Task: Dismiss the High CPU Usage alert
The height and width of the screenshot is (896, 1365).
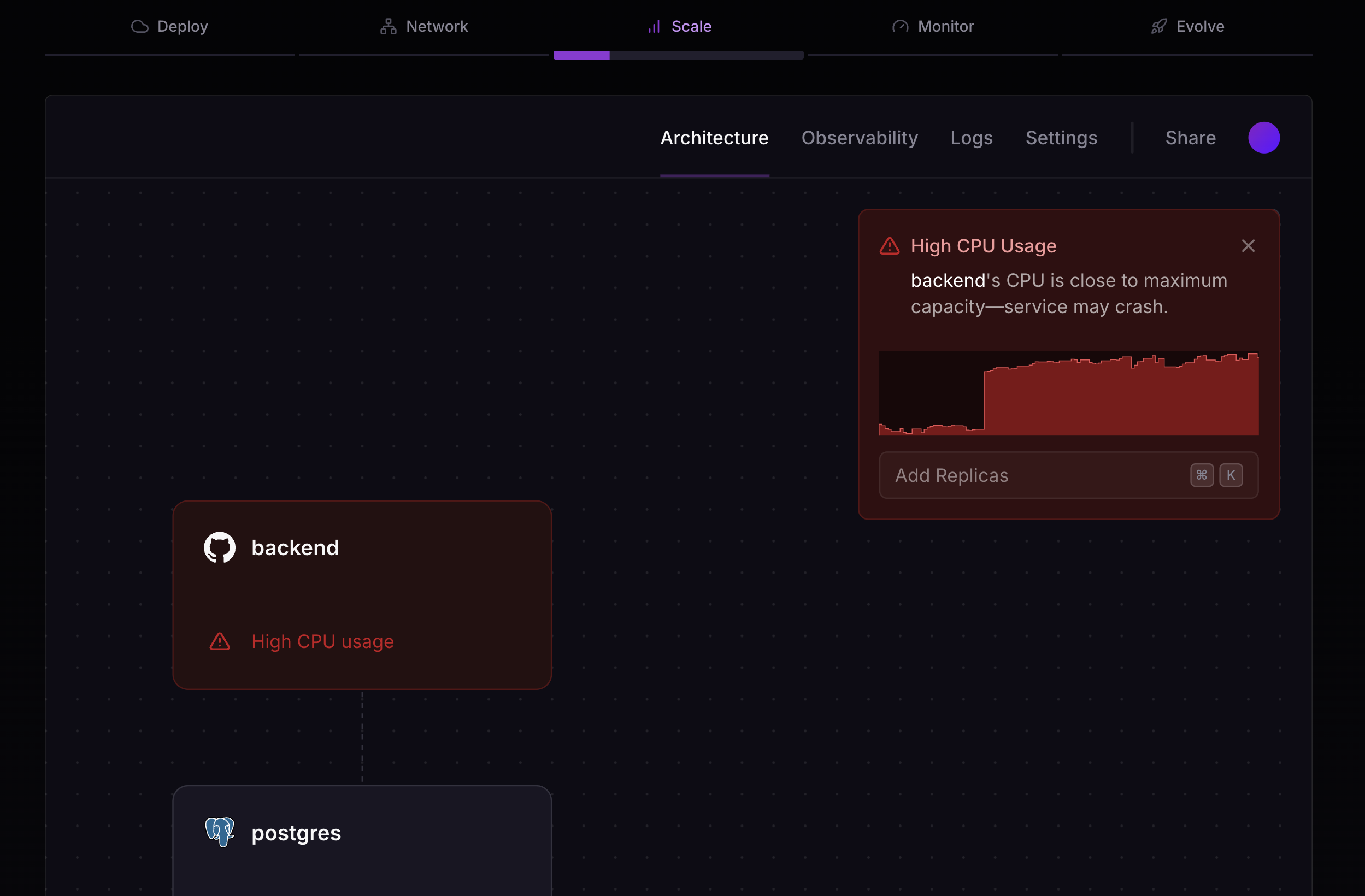Action: pos(1248,246)
